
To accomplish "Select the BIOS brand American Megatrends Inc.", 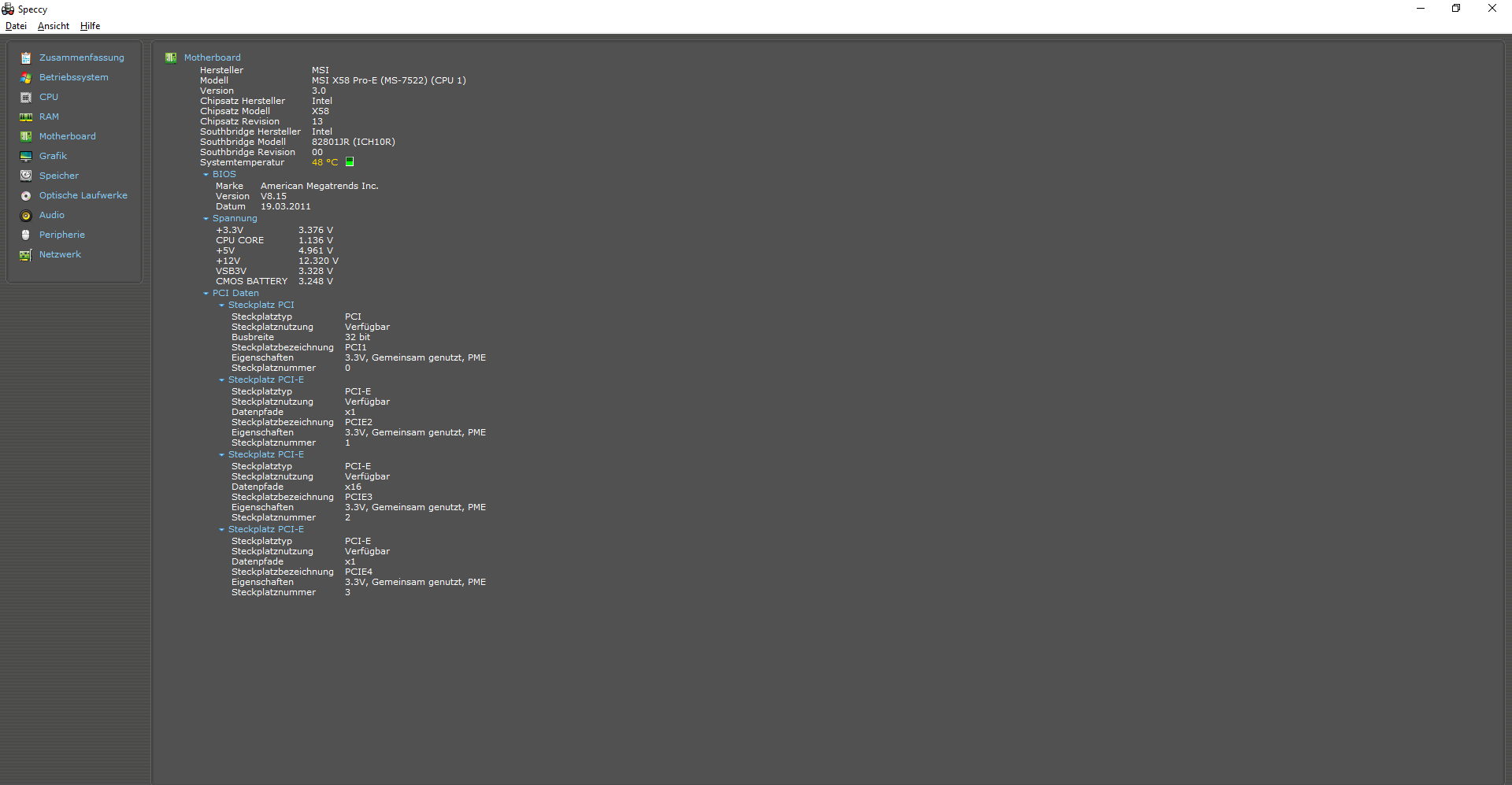I will click(320, 186).
